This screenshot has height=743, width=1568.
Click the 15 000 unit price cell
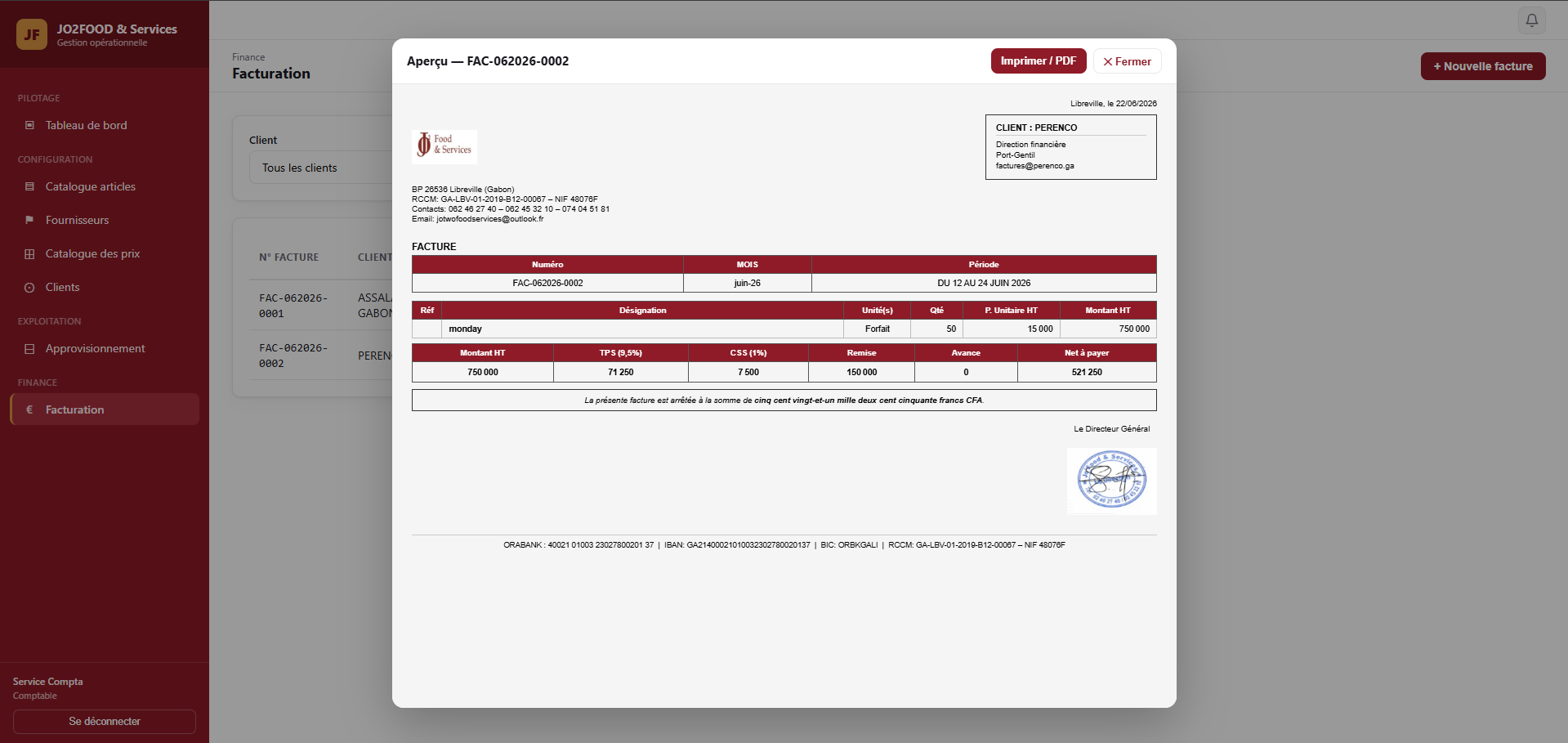pyautogui.click(x=1012, y=329)
